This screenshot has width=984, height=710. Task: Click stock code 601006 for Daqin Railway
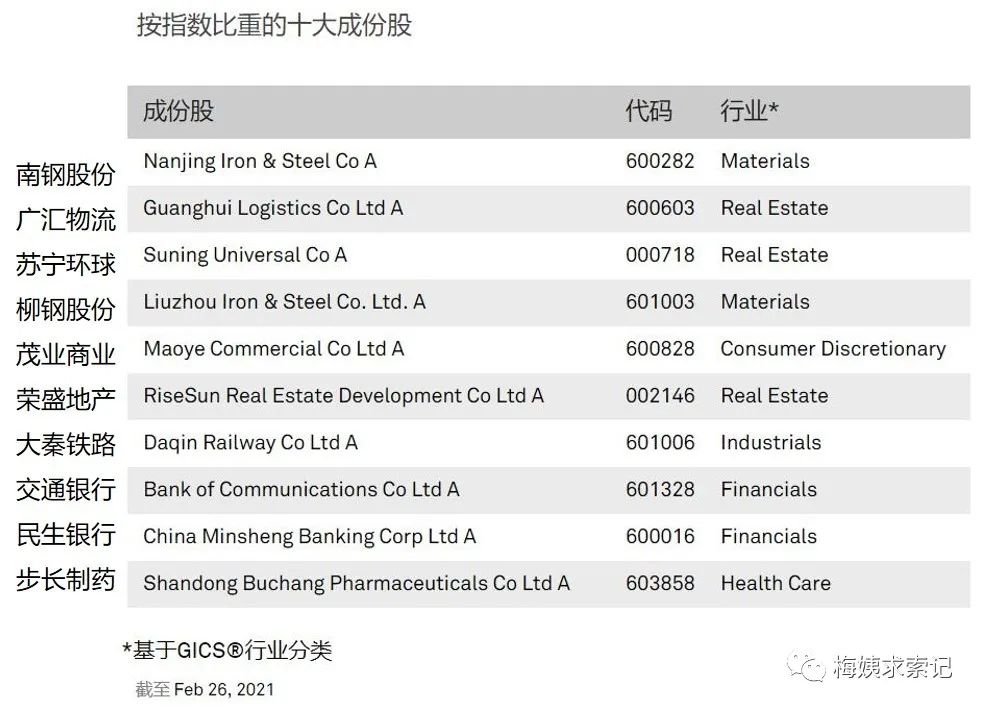[x=660, y=443]
